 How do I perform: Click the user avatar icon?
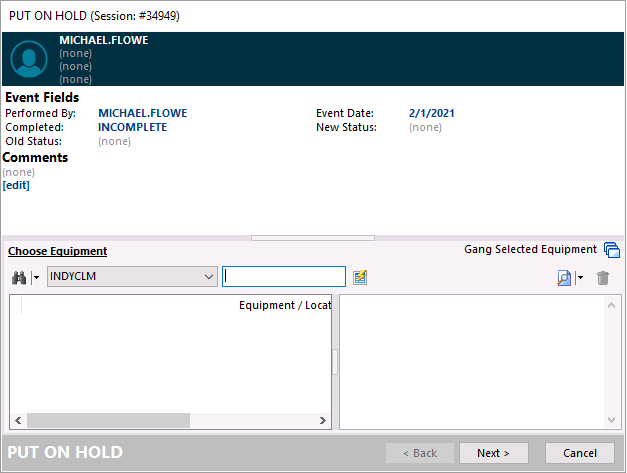click(x=29, y=59)
